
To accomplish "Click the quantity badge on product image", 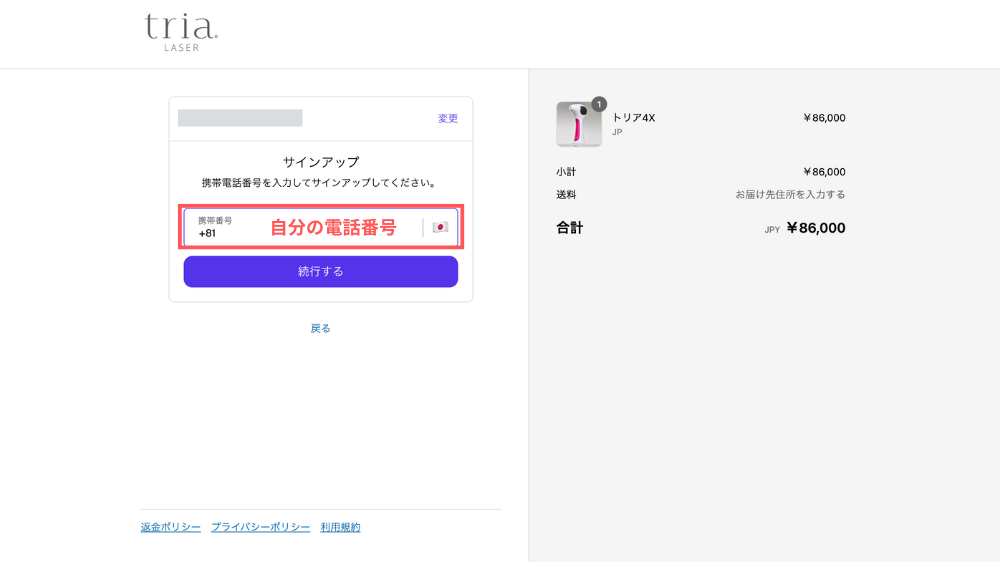I will tap(599, 104).
